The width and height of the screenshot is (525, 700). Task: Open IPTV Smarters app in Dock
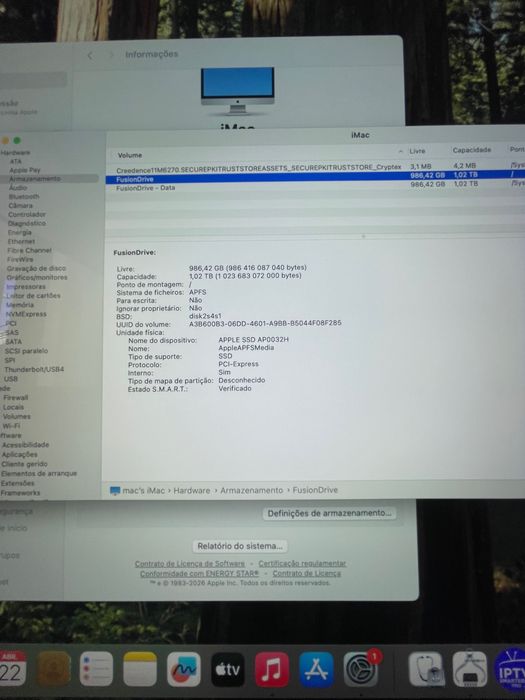[510, 669]
